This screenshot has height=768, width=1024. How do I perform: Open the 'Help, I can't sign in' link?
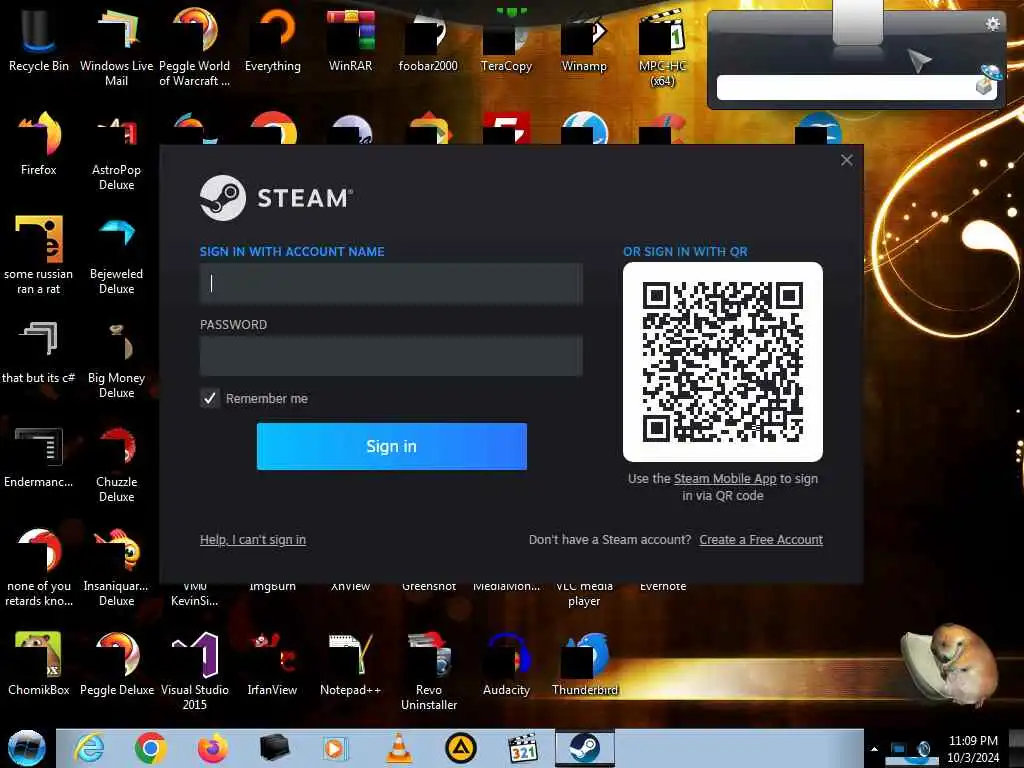253,539
